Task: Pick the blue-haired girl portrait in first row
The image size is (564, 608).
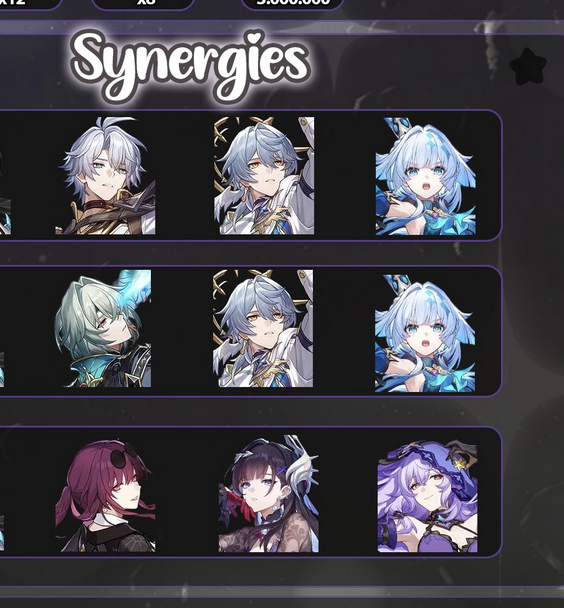Action: (426, 176)
